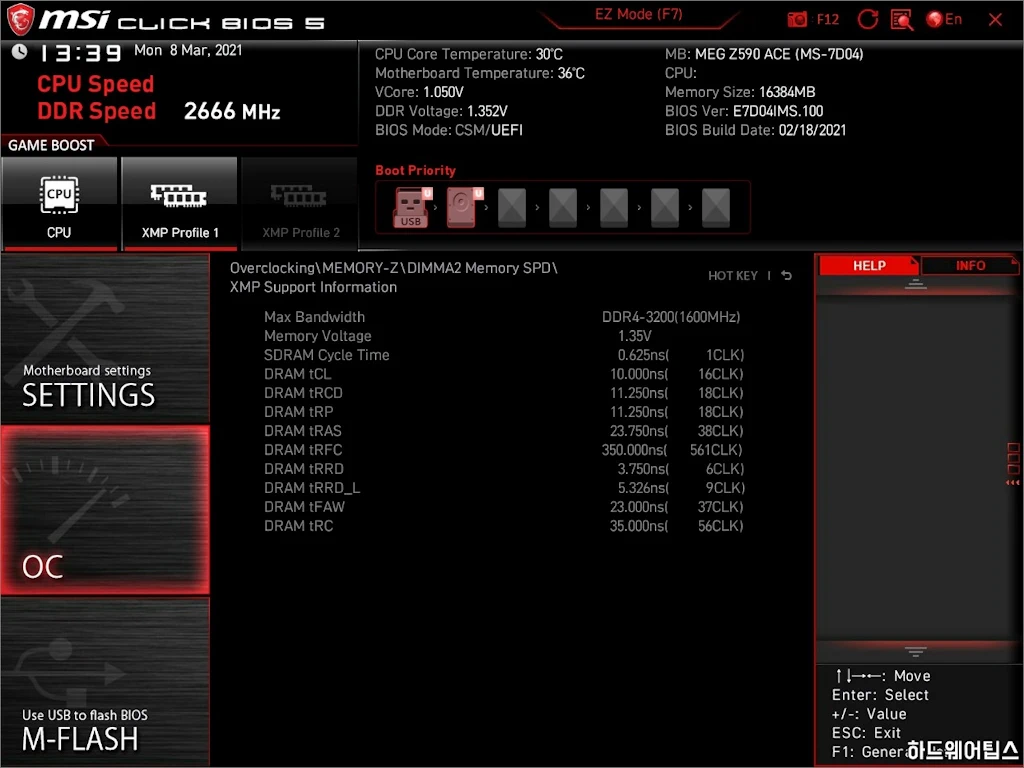
Task: Open the BIOS search magnifier icon
Action: click(902, 20)
